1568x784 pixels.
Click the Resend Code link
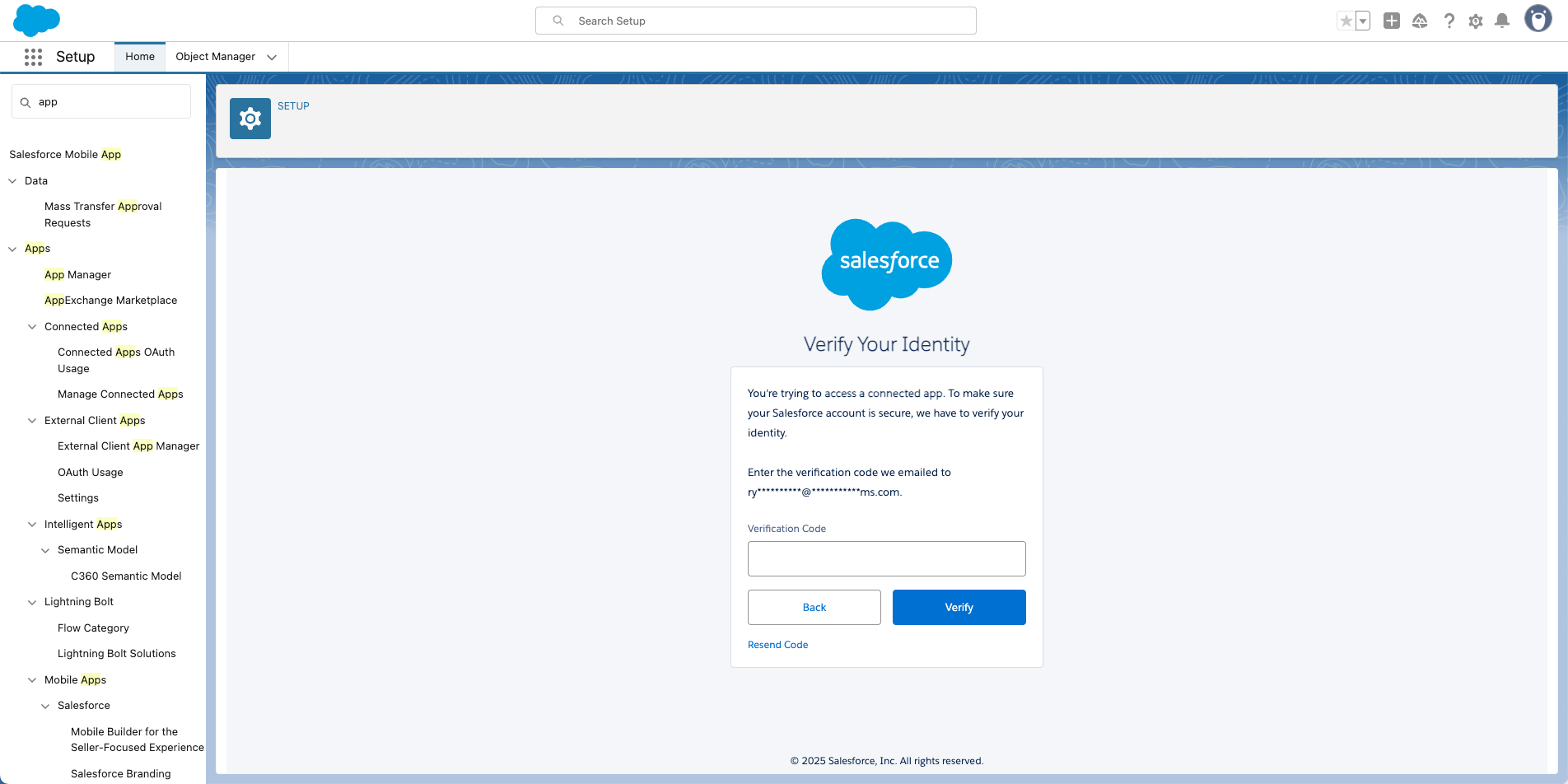pos(777,645)
